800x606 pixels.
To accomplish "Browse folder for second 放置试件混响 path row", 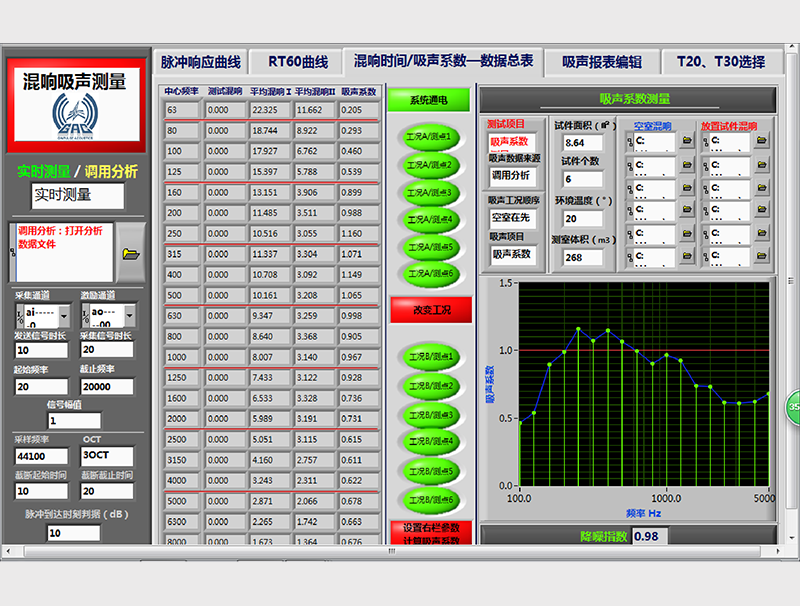I will pyautogui.click(x=762, y=165).
